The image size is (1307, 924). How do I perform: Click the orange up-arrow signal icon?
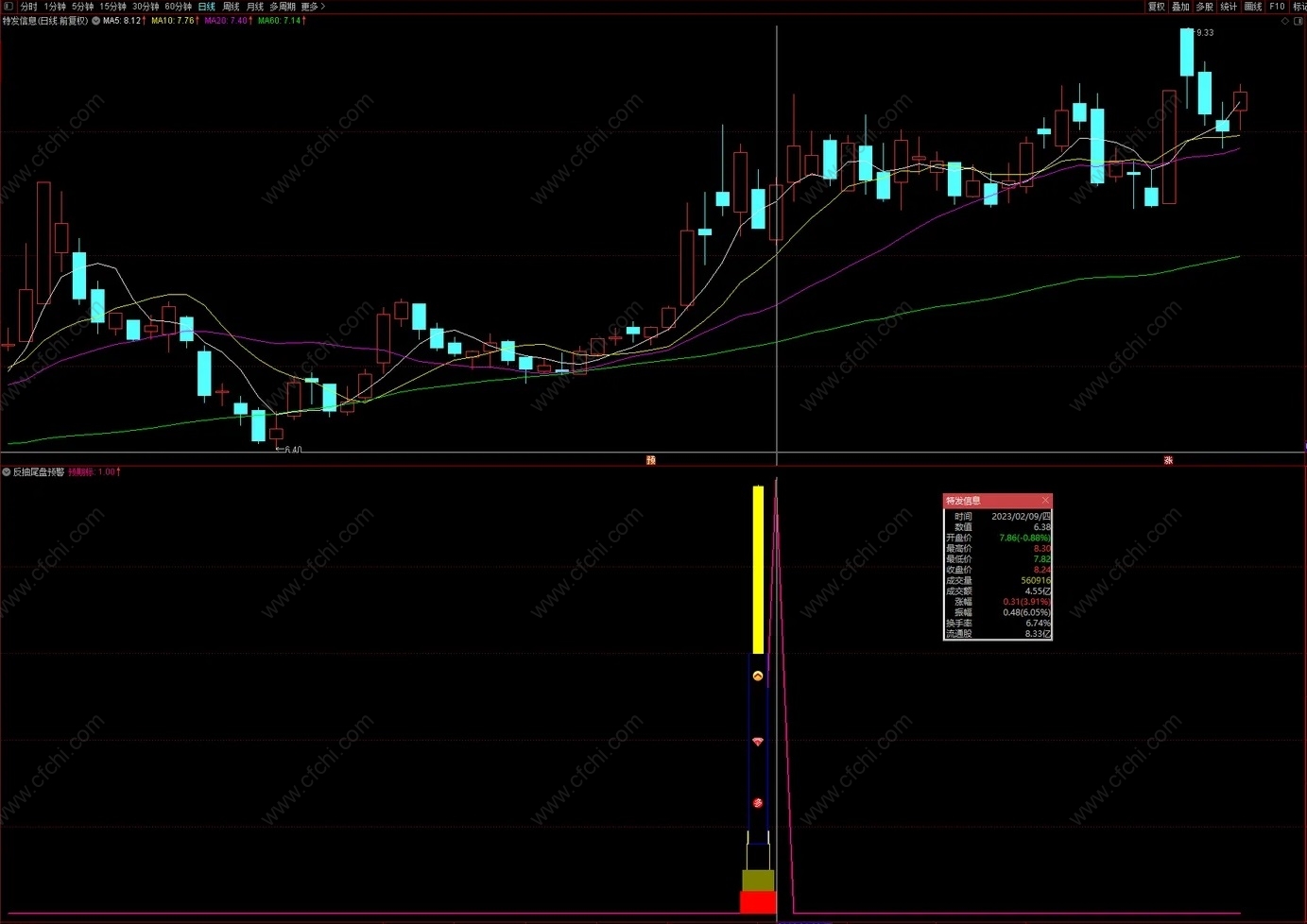pos(758,676)
